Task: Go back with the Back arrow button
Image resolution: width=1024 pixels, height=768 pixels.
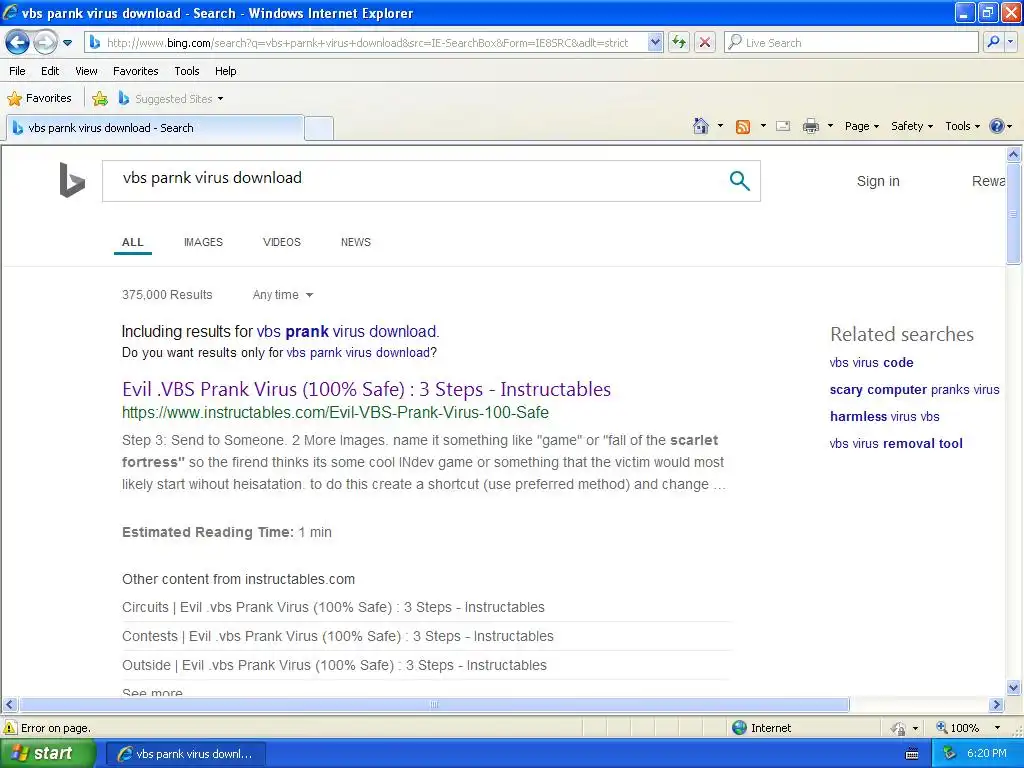Action: [18, 43]
